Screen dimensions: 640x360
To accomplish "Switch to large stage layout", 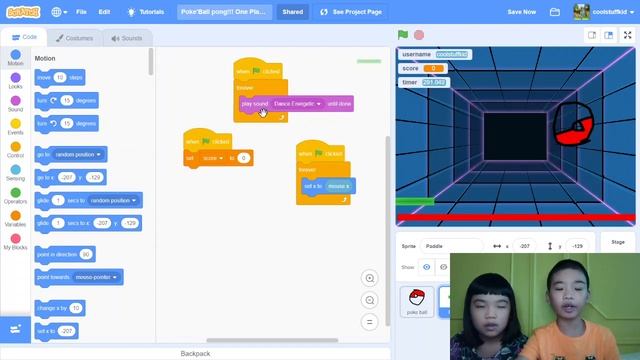I will point(609,35).
